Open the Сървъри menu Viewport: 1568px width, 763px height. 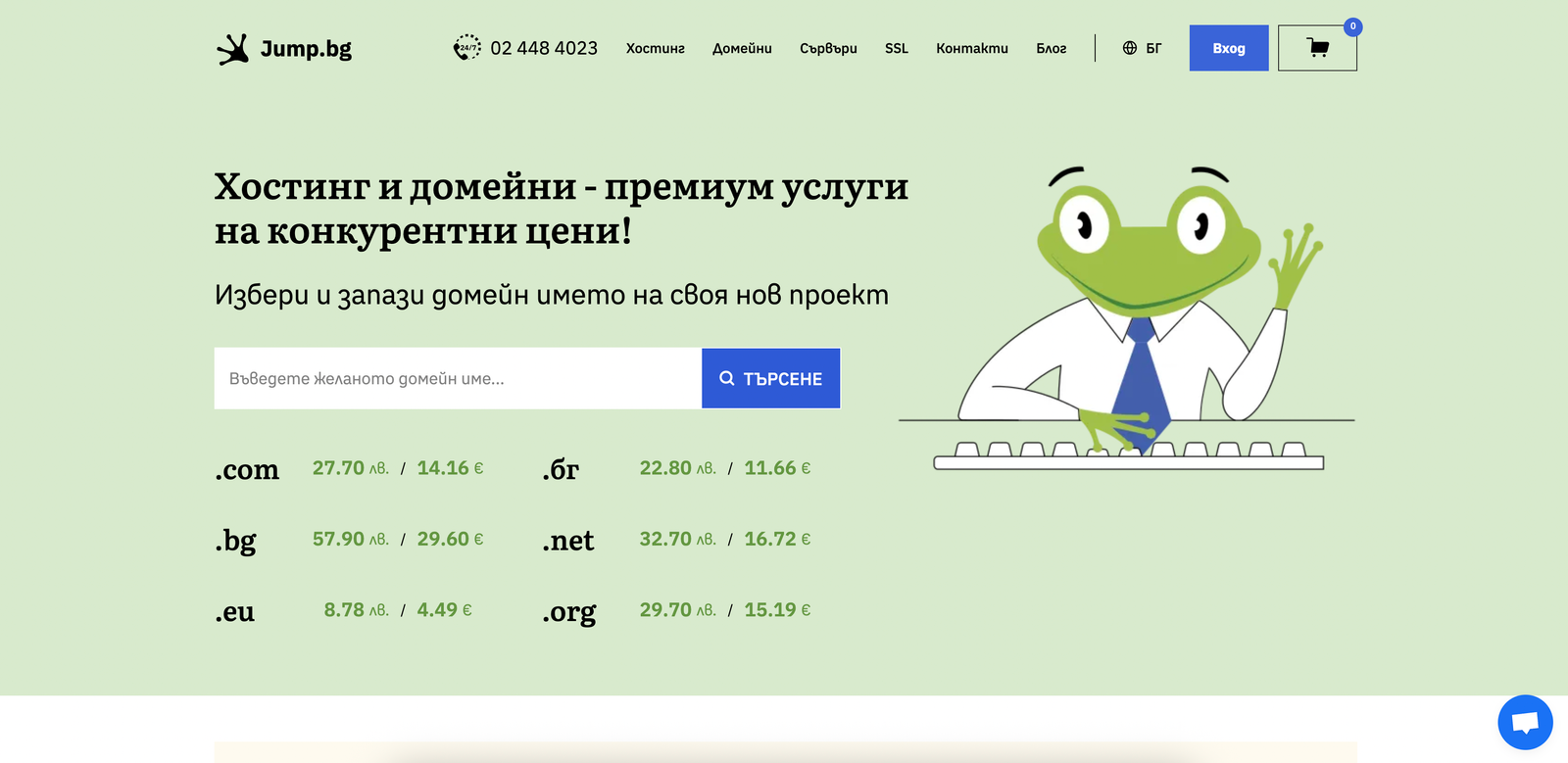[828, 48]
